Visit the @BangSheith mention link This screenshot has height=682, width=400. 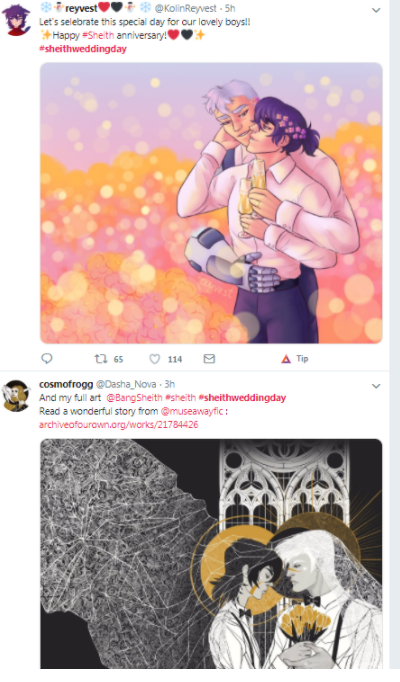tap(134, 398)
